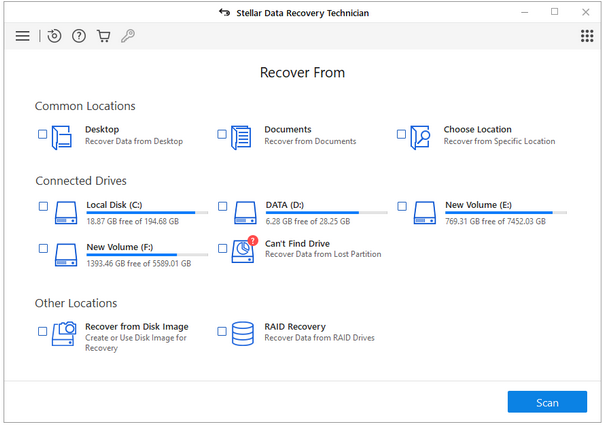This screenshot has height=425, width=602.
Task: Tick the New Volume (E:) checkbox
Action: point(402,206)
